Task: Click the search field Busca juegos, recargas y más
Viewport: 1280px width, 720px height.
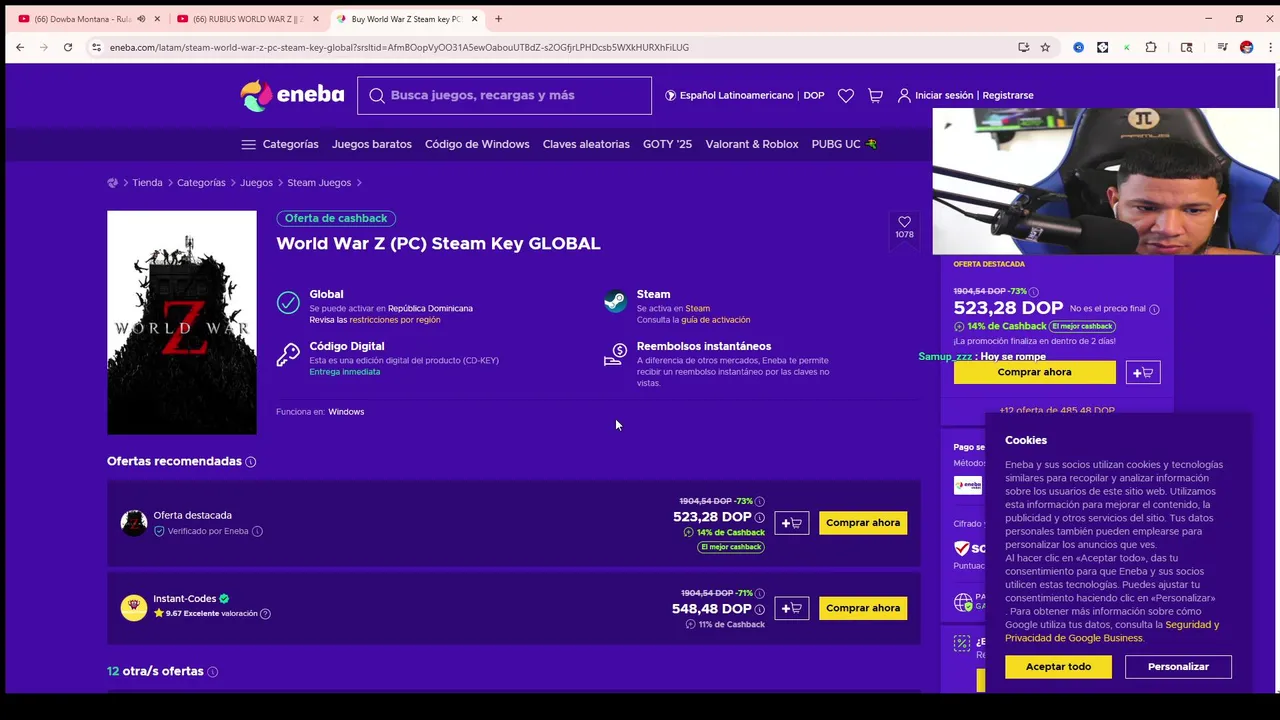Action: (x=504, y=95)
